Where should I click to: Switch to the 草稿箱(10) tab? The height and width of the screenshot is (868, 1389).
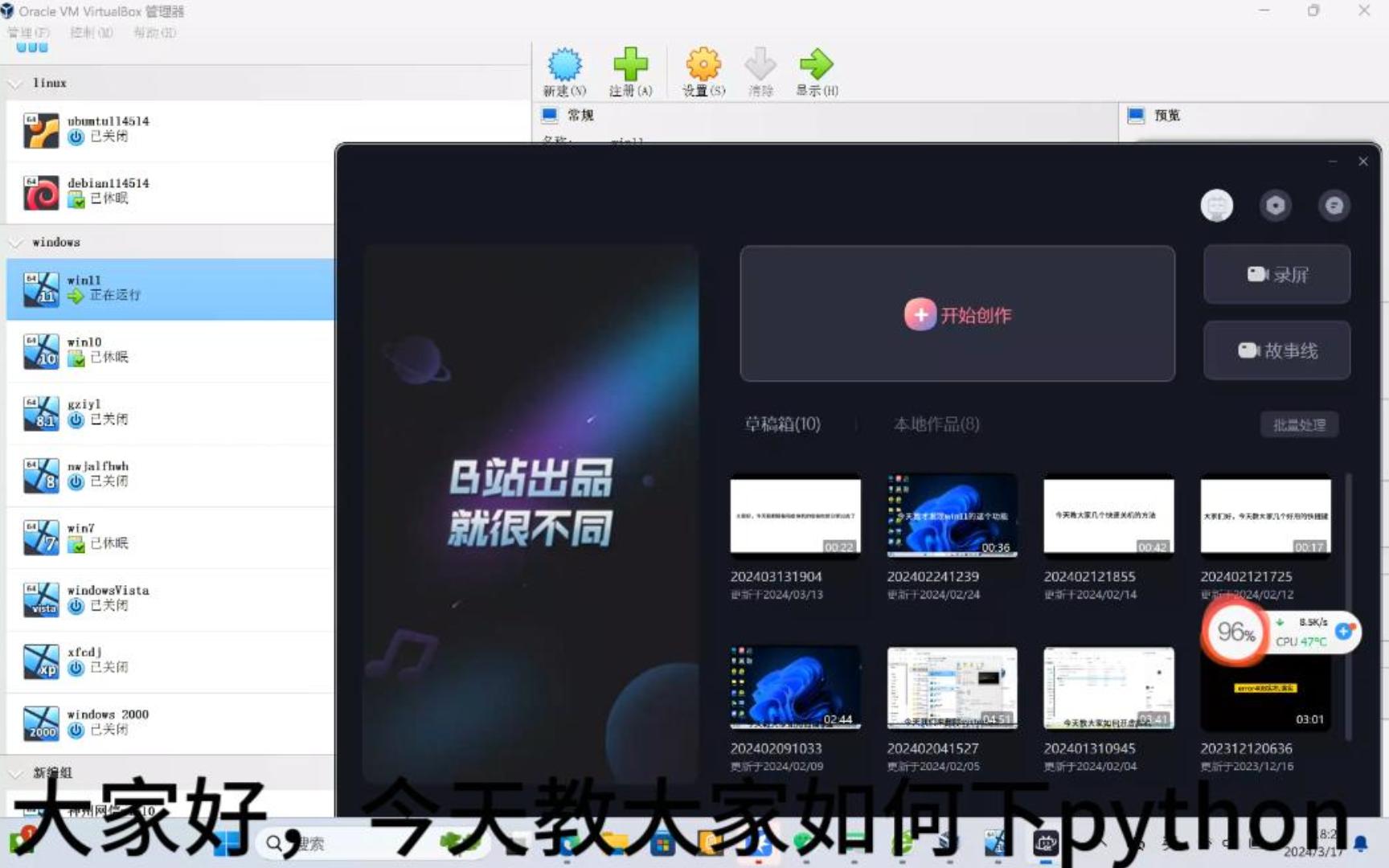coord(784,424)
